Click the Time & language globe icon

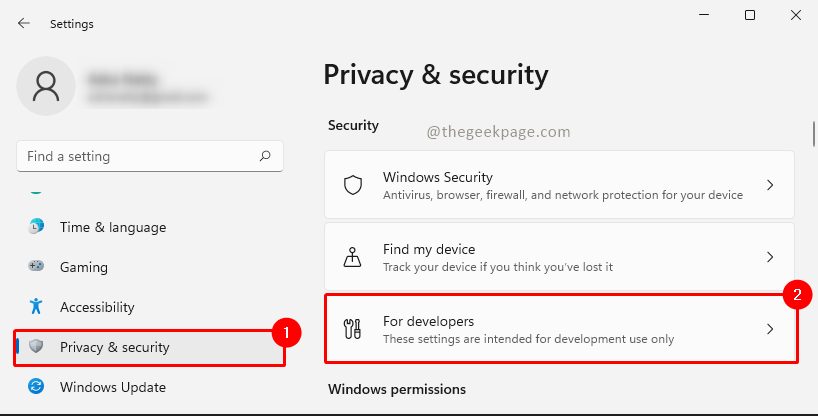(37, 227)
